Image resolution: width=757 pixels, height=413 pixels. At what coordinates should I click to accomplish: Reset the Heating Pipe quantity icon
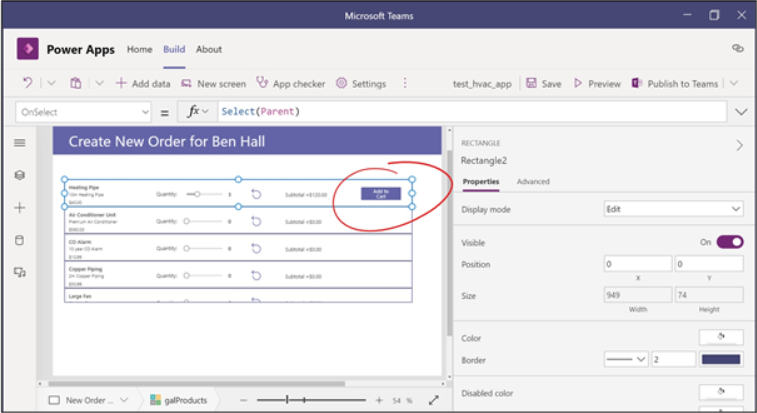click(256, 194)
